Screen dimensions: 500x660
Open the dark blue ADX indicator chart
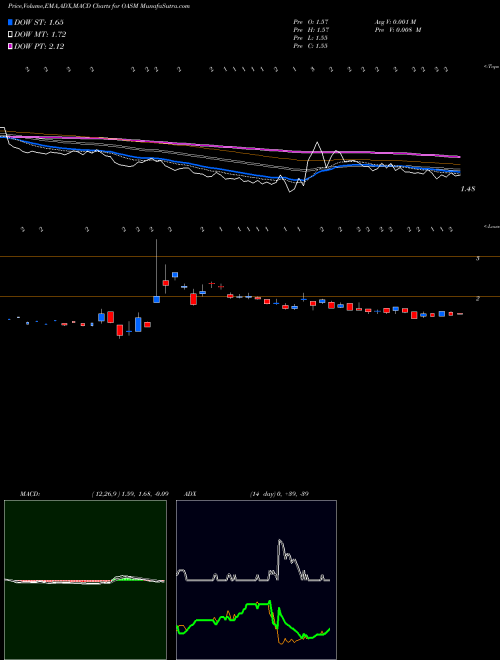[x=256, y=580]
